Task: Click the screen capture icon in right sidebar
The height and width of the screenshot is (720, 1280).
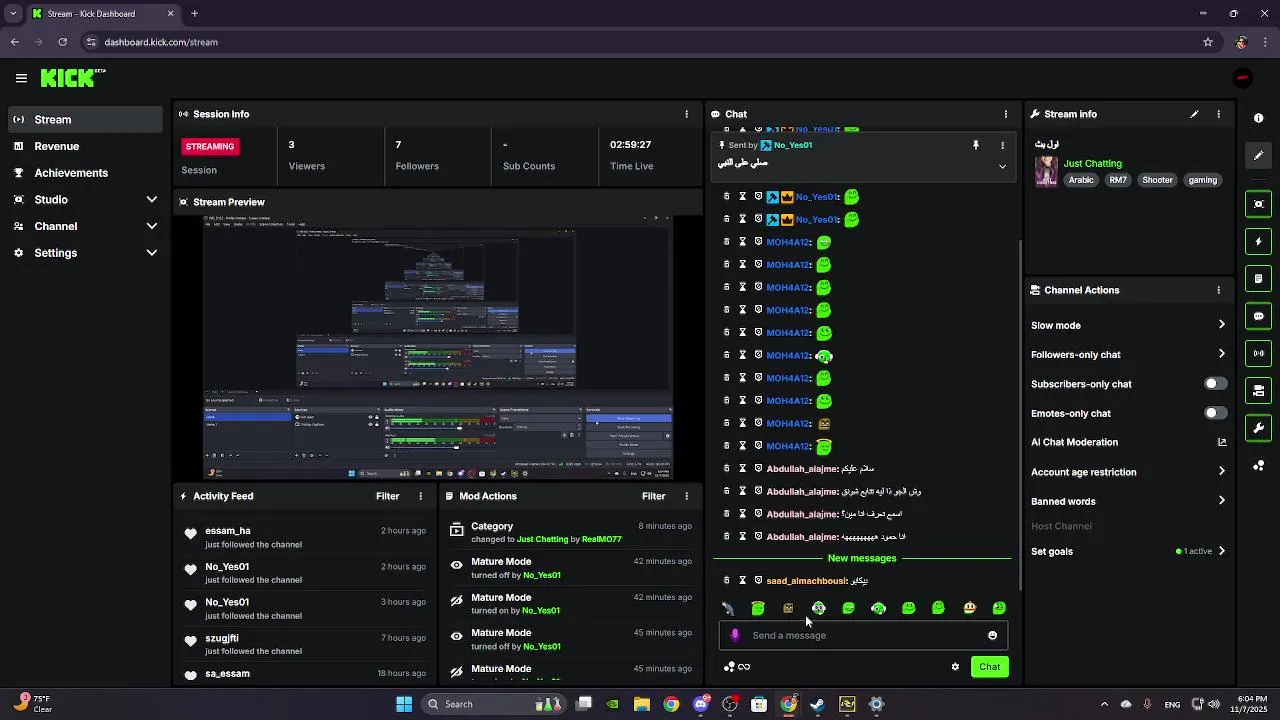Action: (1258, 204)
